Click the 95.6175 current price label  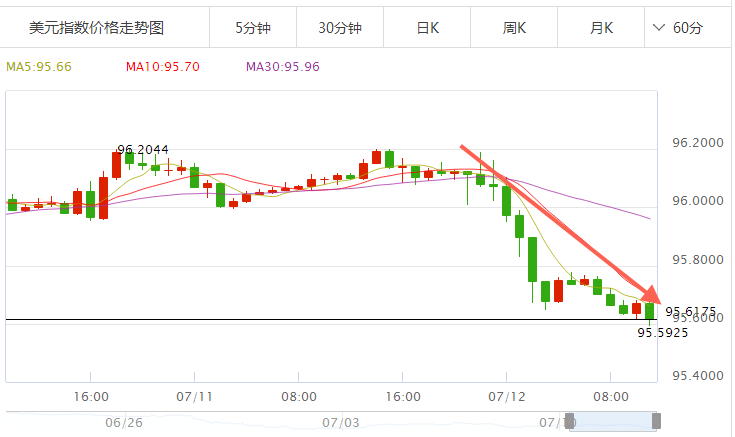tap(690, 311)
